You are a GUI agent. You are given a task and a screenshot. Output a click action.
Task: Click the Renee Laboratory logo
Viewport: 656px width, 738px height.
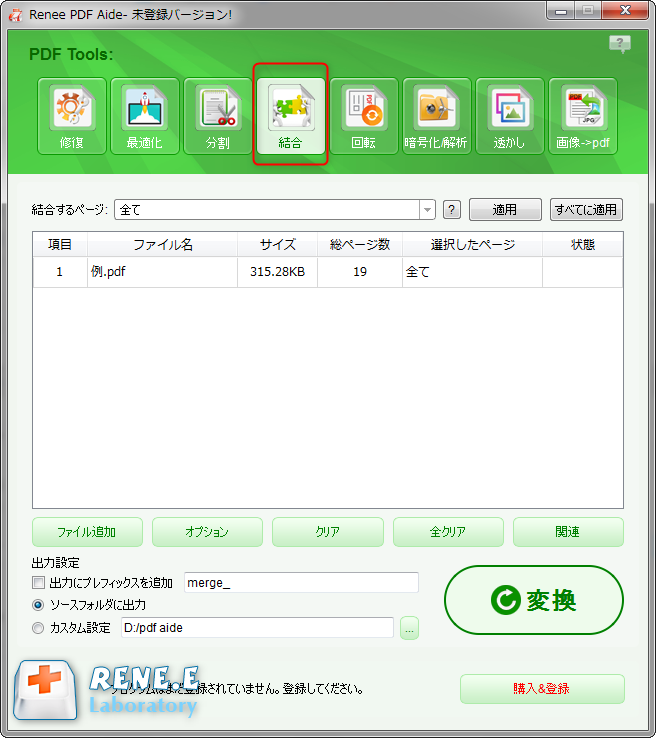pos(106,690)
